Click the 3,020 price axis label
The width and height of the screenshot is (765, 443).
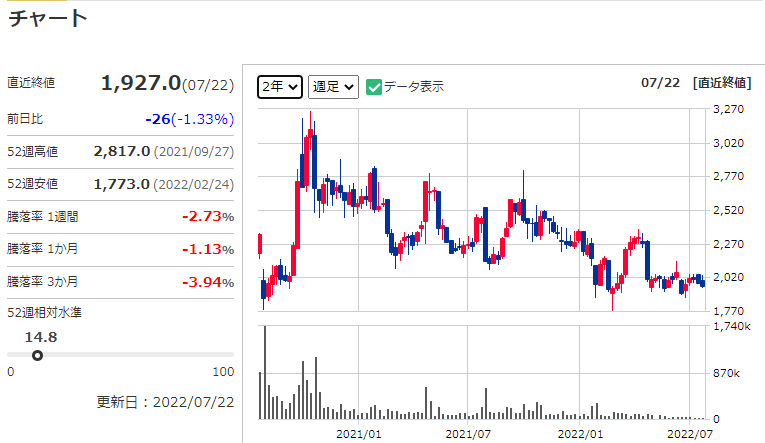click(x=728, y=143)
